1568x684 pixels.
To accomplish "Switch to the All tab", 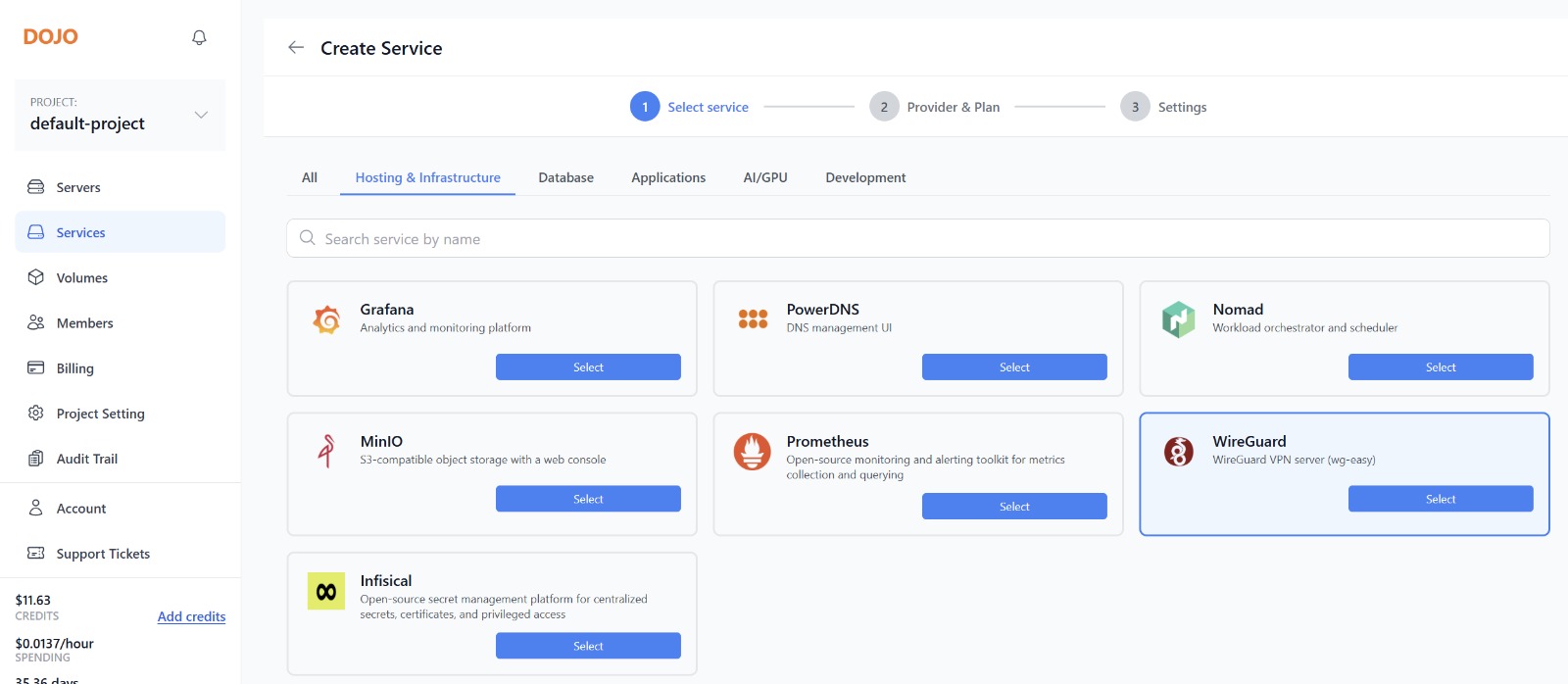I will tap(310, 177).
